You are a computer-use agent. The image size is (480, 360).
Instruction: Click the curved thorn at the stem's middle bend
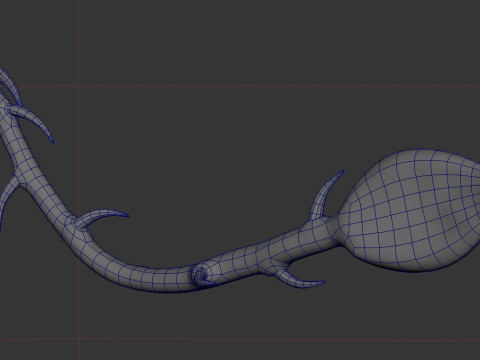coord(102,218)
